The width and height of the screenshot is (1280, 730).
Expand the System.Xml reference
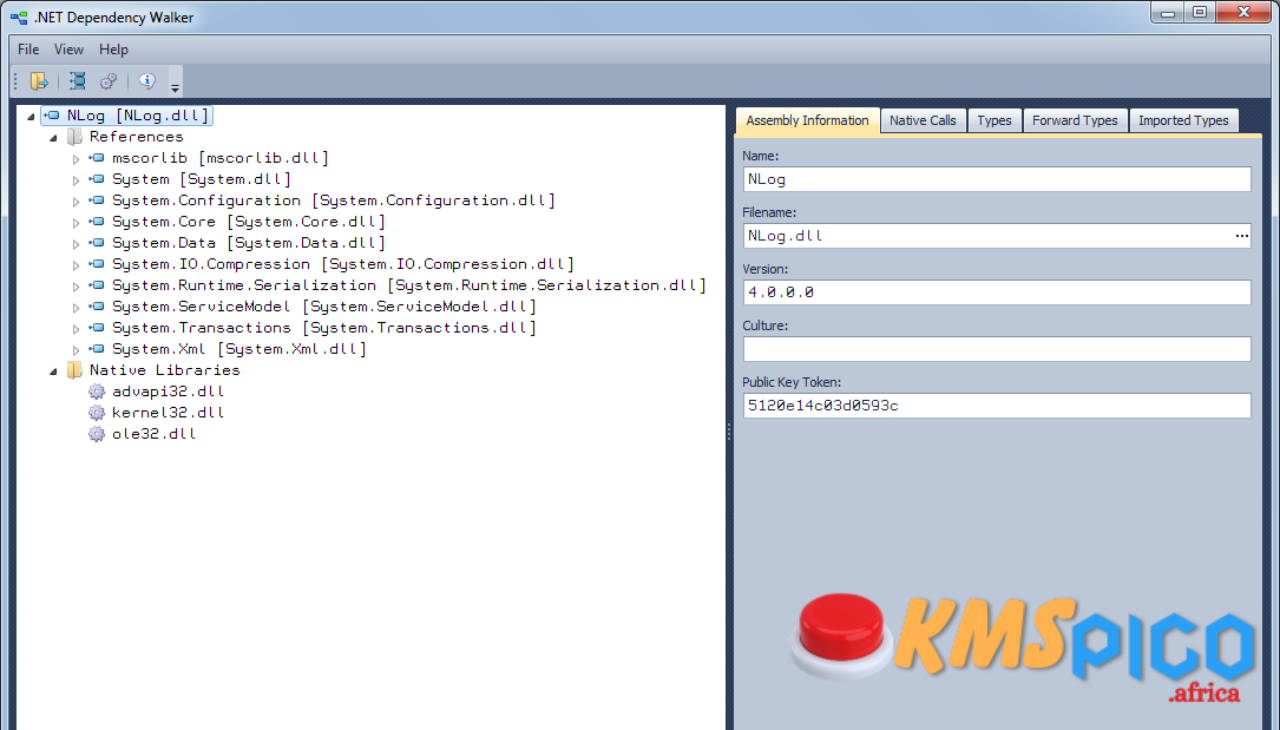click(75, 350)
